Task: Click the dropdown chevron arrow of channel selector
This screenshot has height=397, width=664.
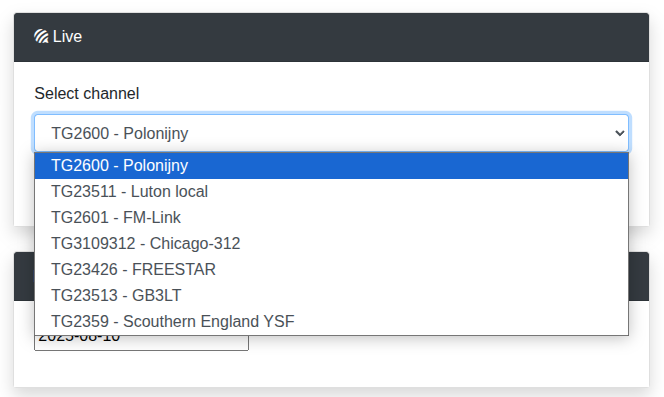Action: [619, 133]
